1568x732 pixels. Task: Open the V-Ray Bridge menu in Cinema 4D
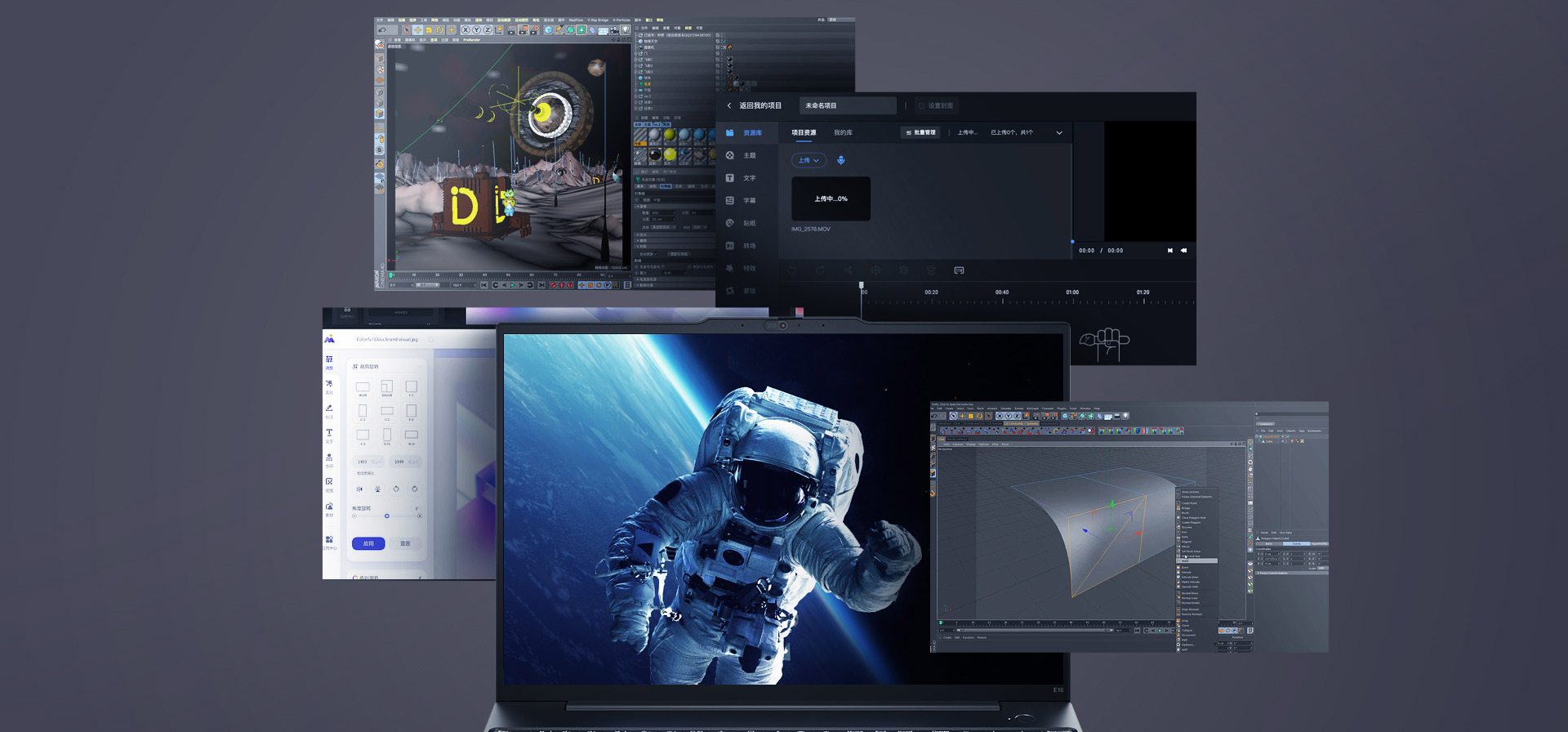click(598, 20)
